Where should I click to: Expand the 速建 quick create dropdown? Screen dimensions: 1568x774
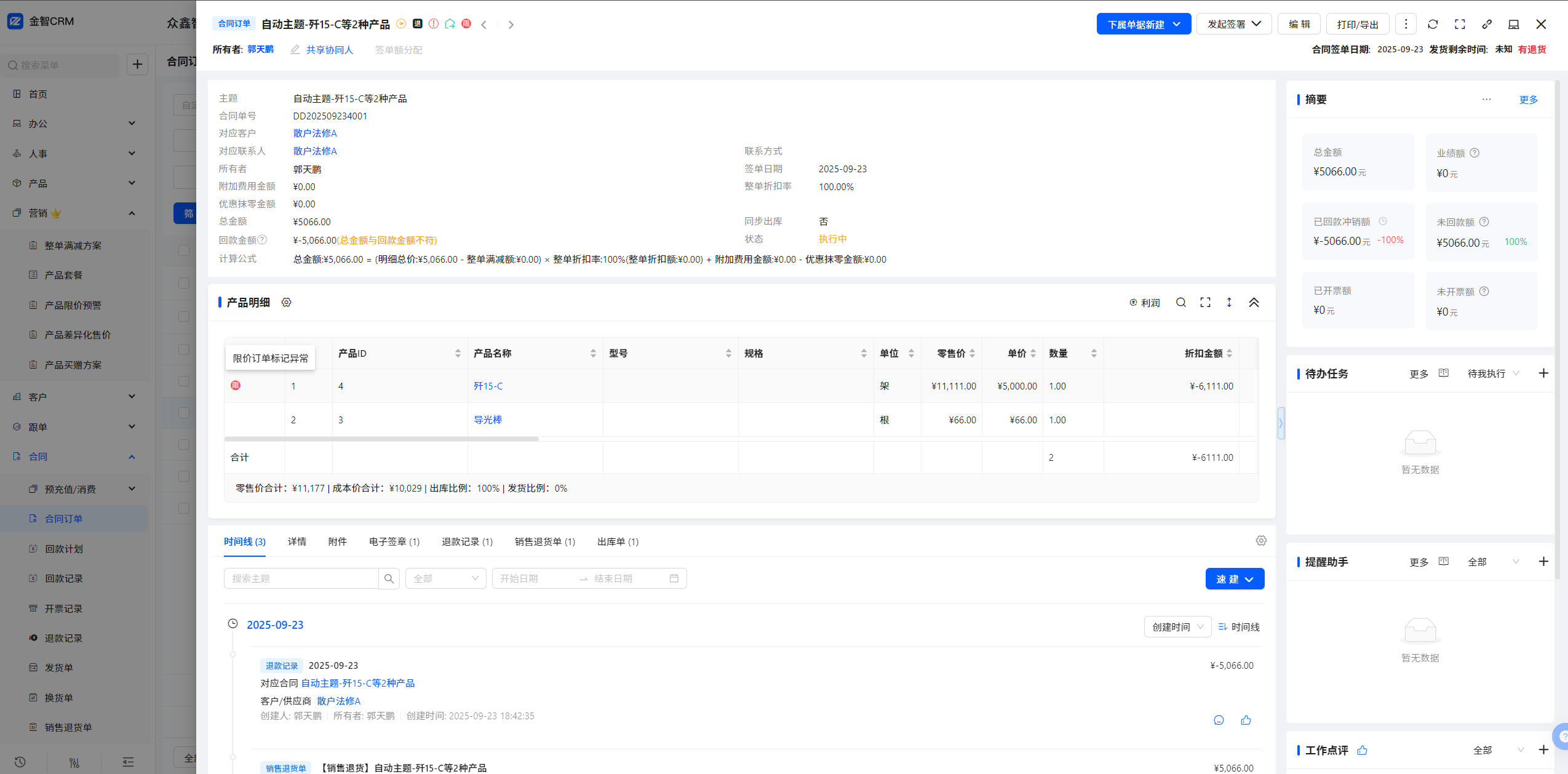(1234, 579)
